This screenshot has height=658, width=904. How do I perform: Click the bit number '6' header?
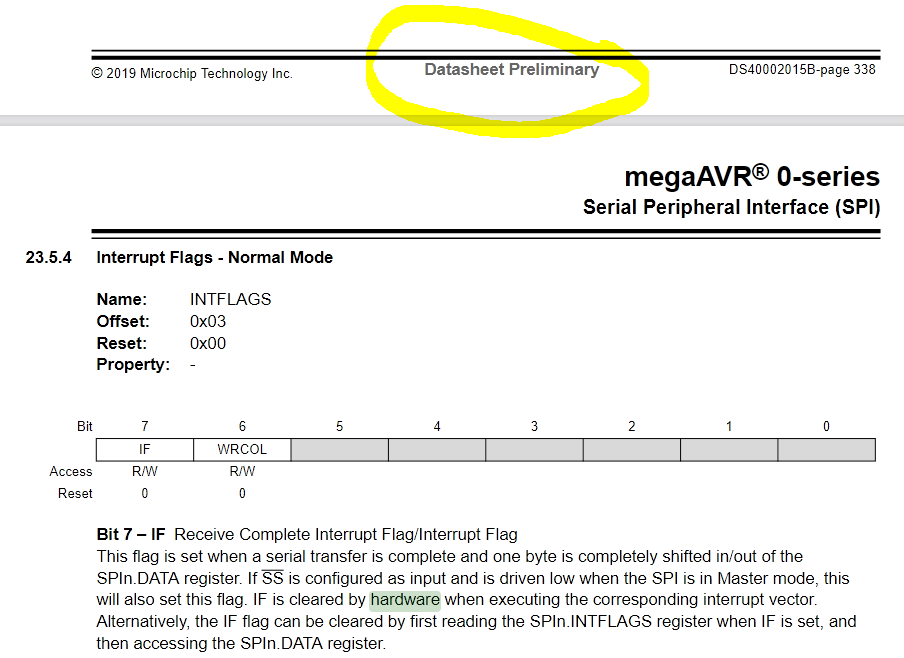tap(242, 426)
